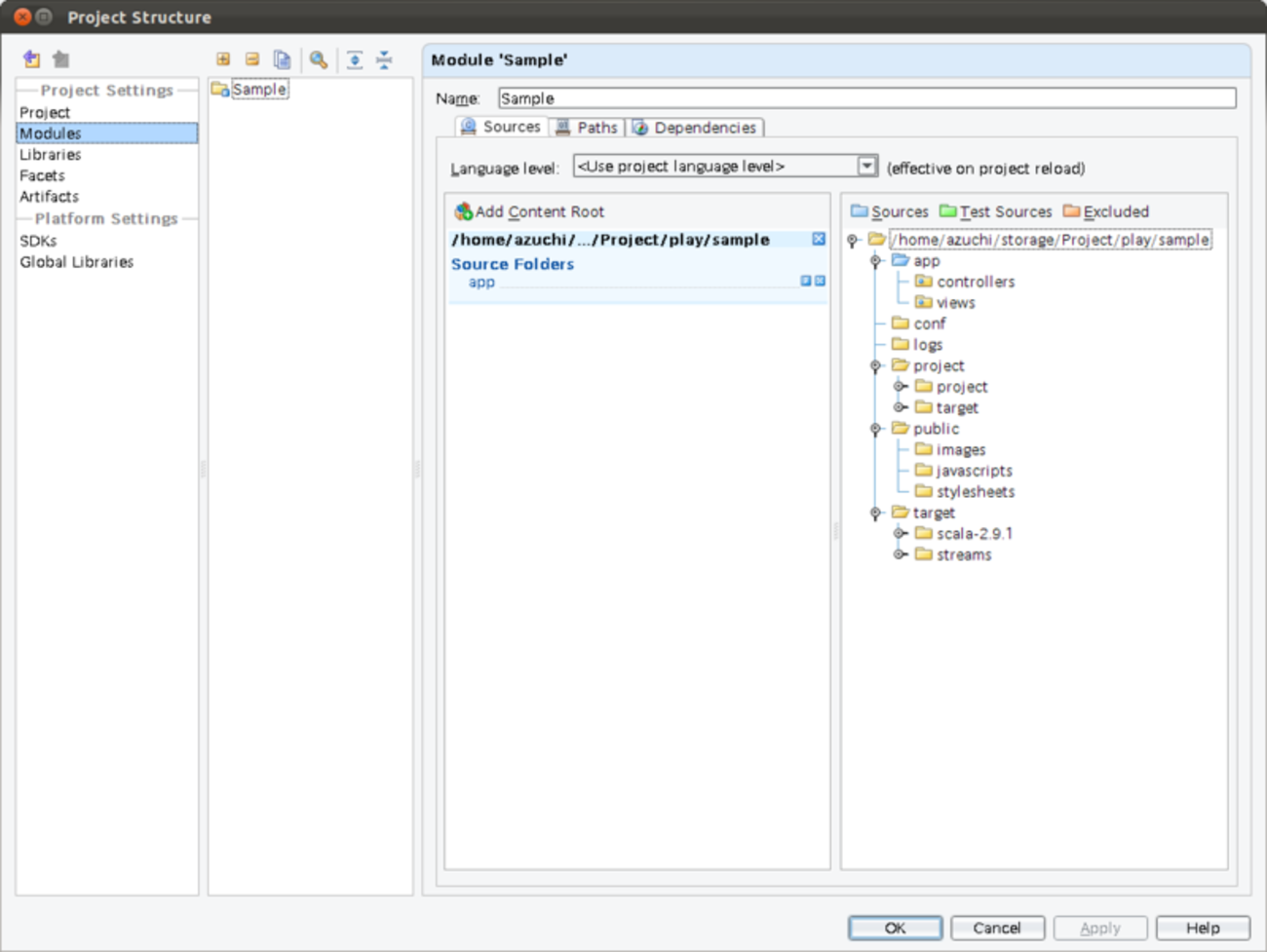
Task: Collapse the public folder tree node
Action: [x=875, y=429]
